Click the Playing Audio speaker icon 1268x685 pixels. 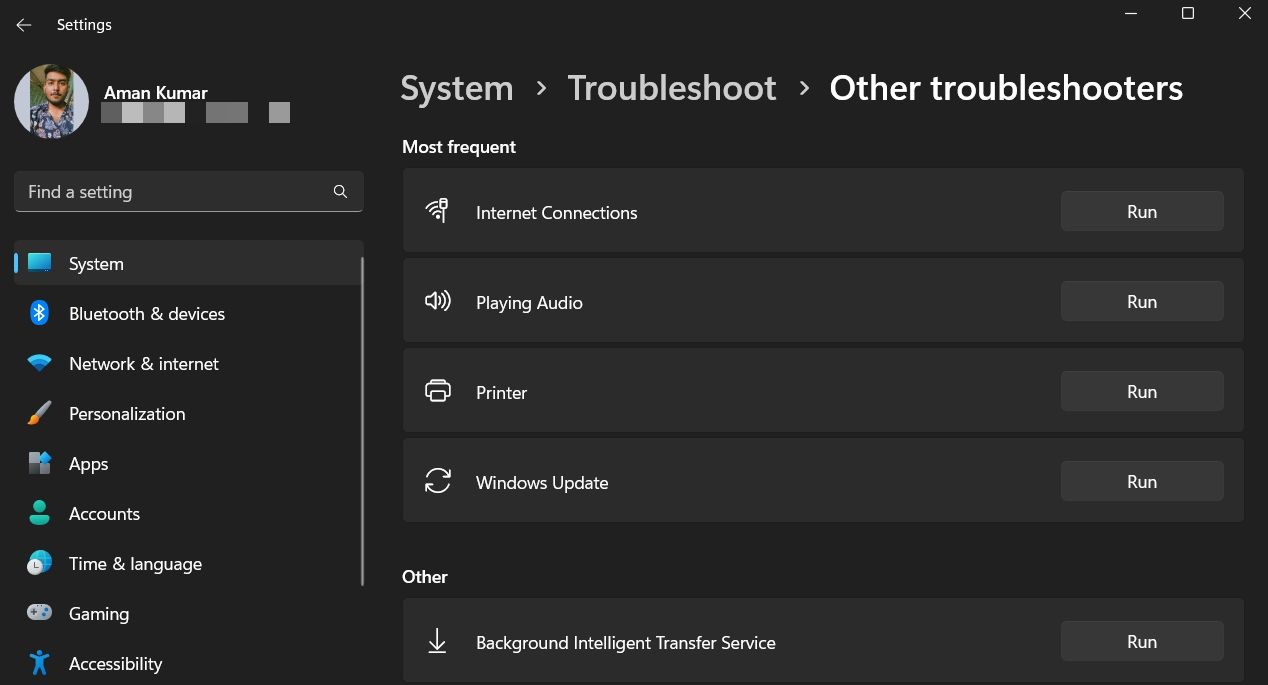(x=437, y=301)
